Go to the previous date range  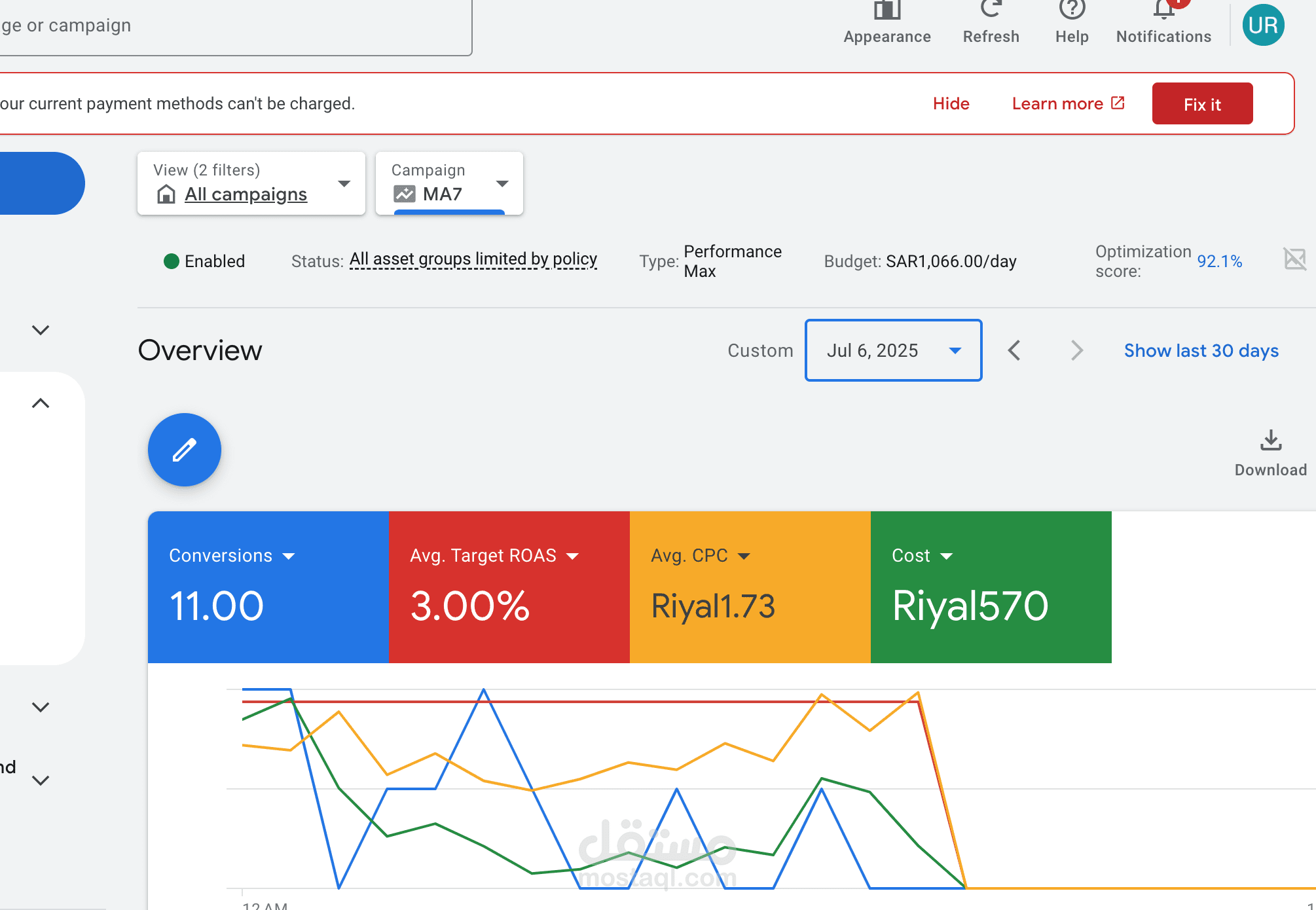1014,350
